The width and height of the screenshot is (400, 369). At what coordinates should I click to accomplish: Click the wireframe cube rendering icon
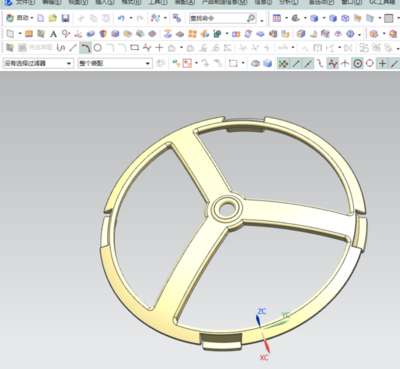[x=345, y=18]
